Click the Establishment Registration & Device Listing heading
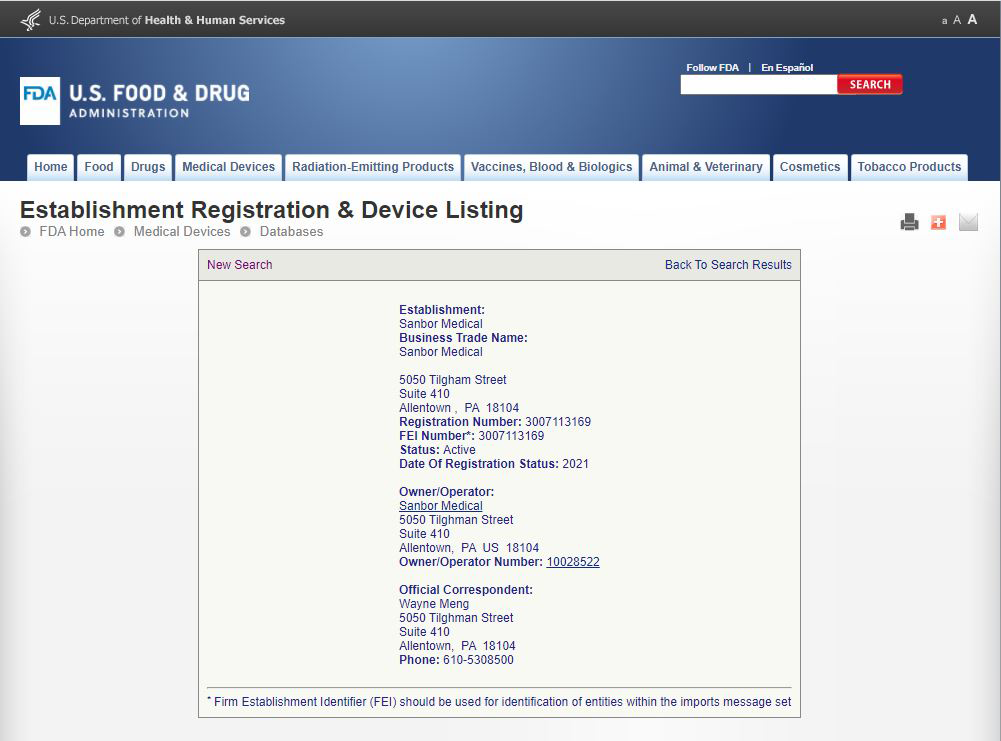The width and height of the screenshot is (1001, 741). [x=272, y=210]
